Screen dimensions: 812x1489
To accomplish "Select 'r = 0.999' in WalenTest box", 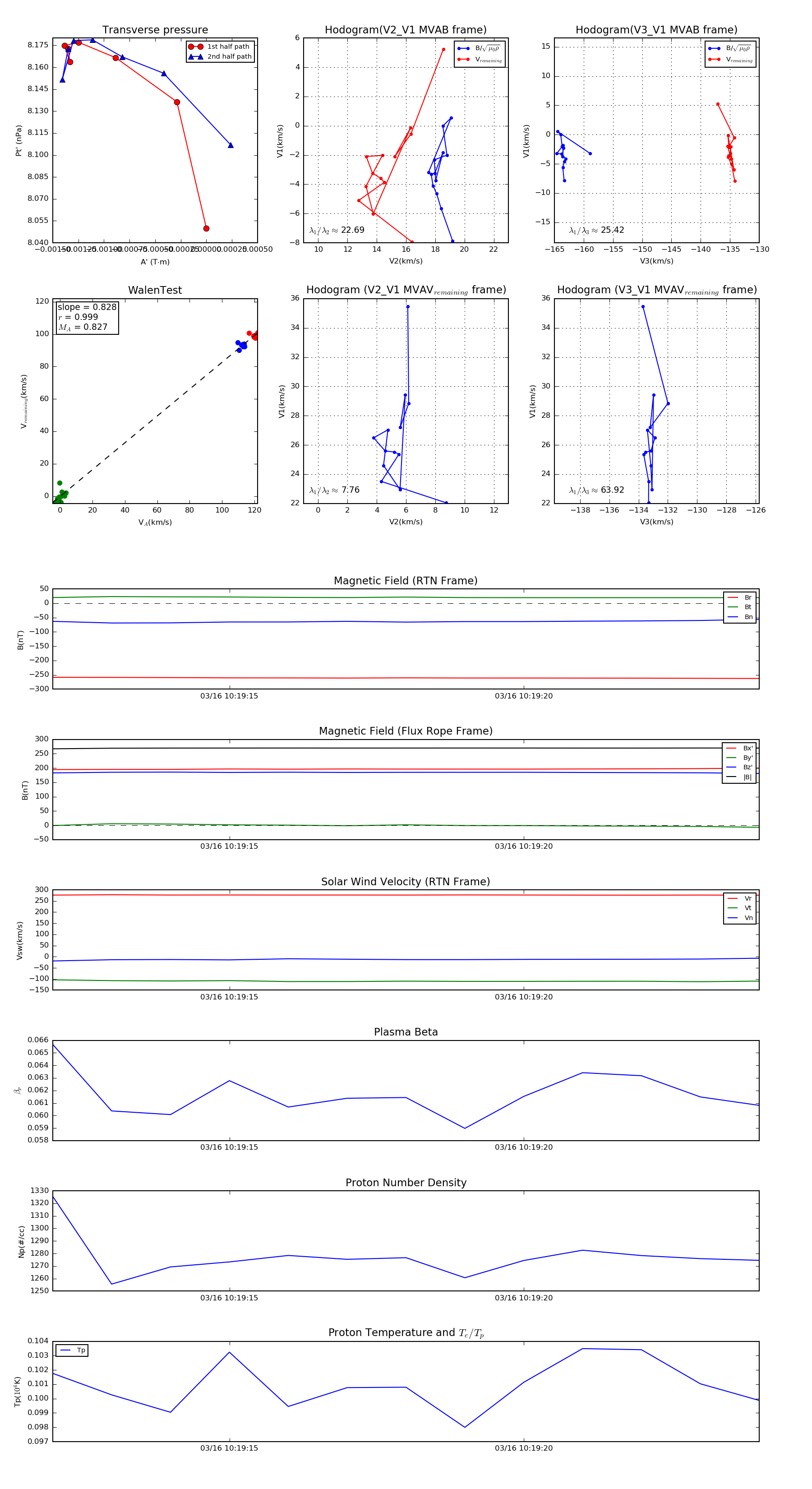I will 78,317.
